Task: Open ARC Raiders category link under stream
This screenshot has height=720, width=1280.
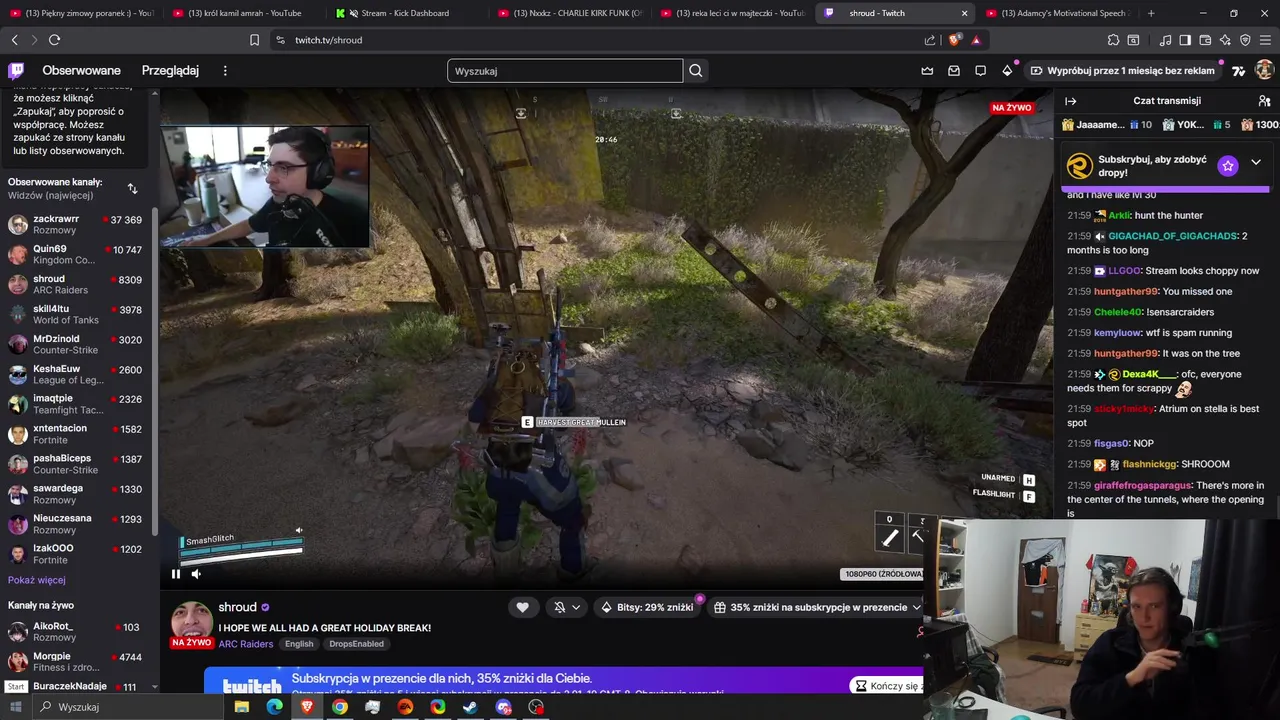Action: [x=246, y=644]
